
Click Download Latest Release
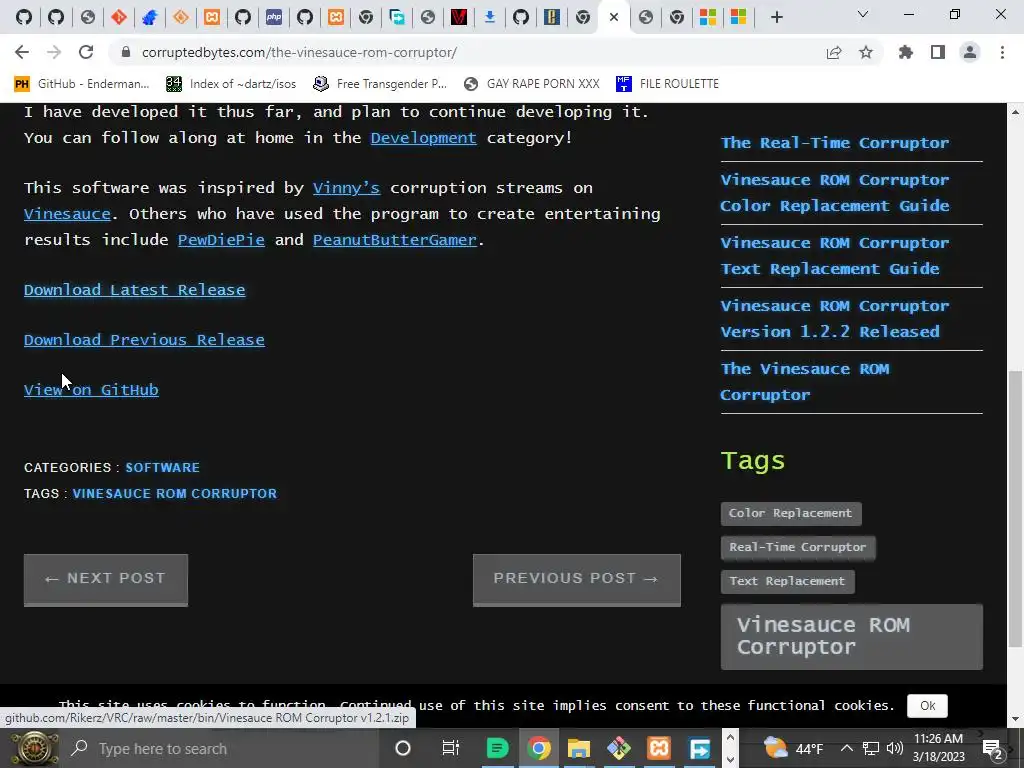coord(135,290)
